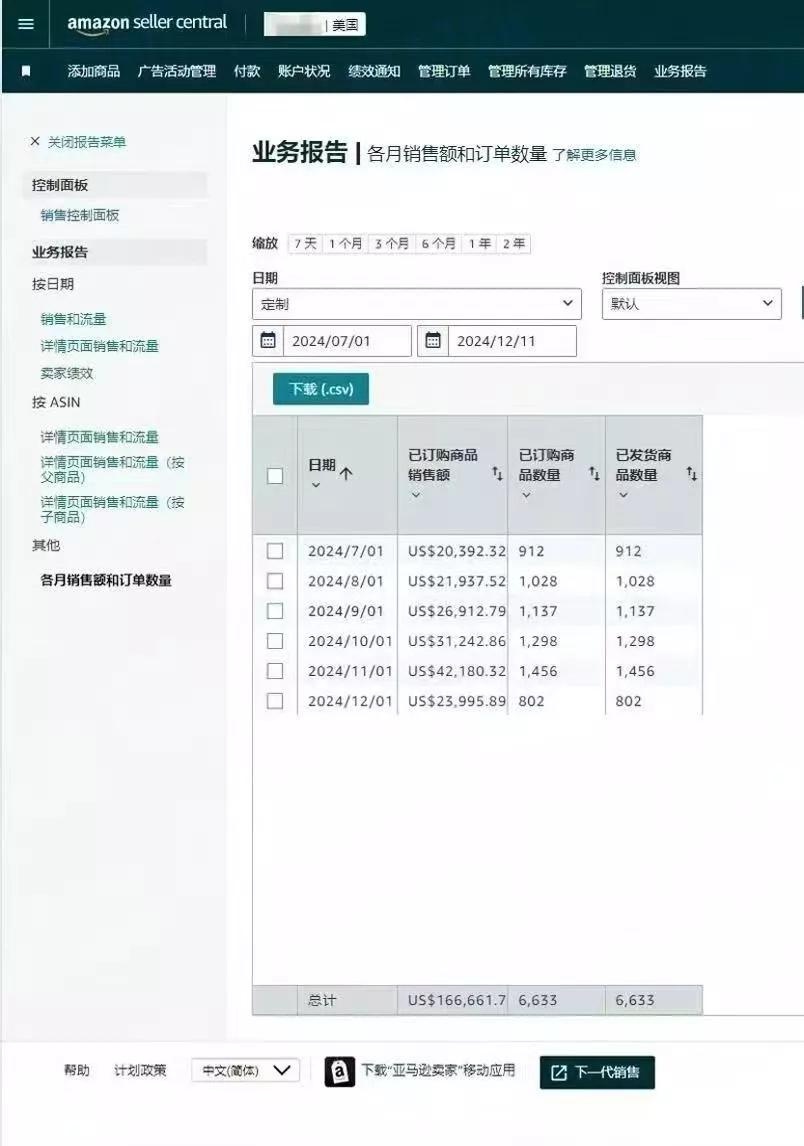The height and width of the screenshot is (1146, 804).
Task: Open the marketplace switcher showing 美国
Action: 314,24
